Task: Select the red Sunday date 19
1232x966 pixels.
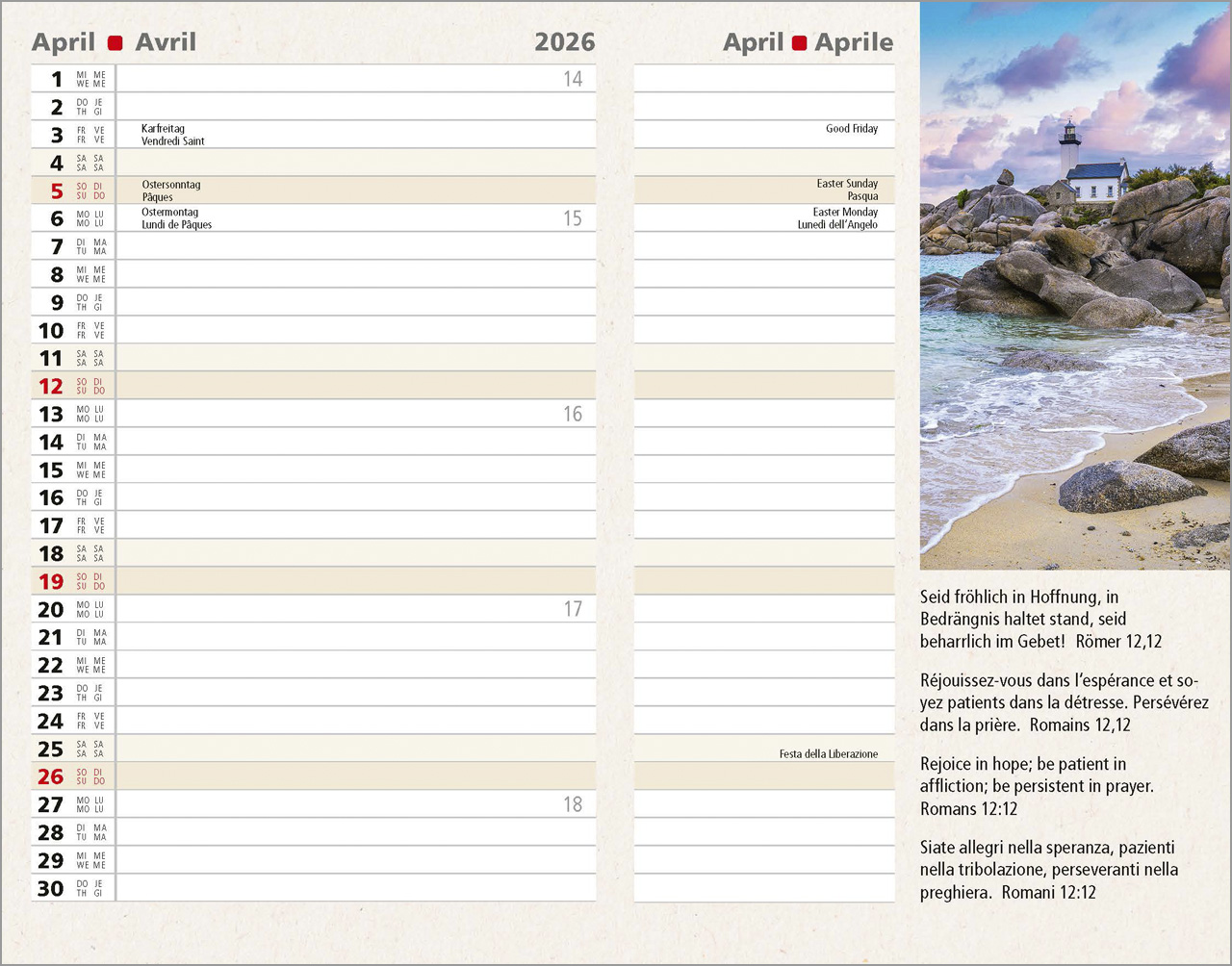Action: coord(51,581)
